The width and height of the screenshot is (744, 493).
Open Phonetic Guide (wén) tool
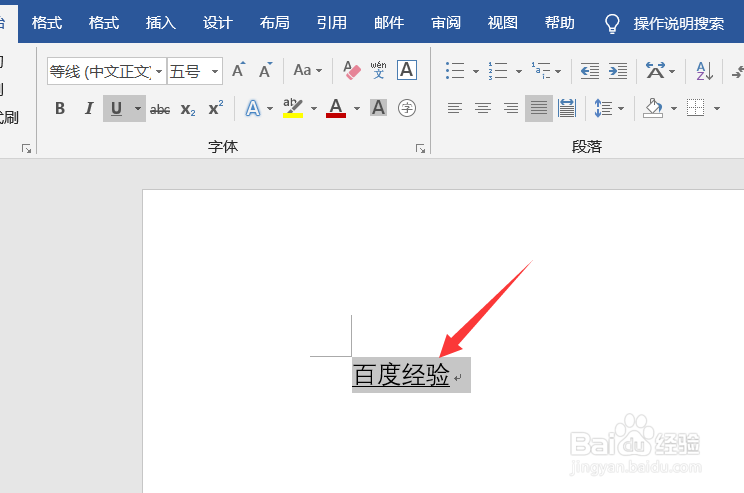378,70
